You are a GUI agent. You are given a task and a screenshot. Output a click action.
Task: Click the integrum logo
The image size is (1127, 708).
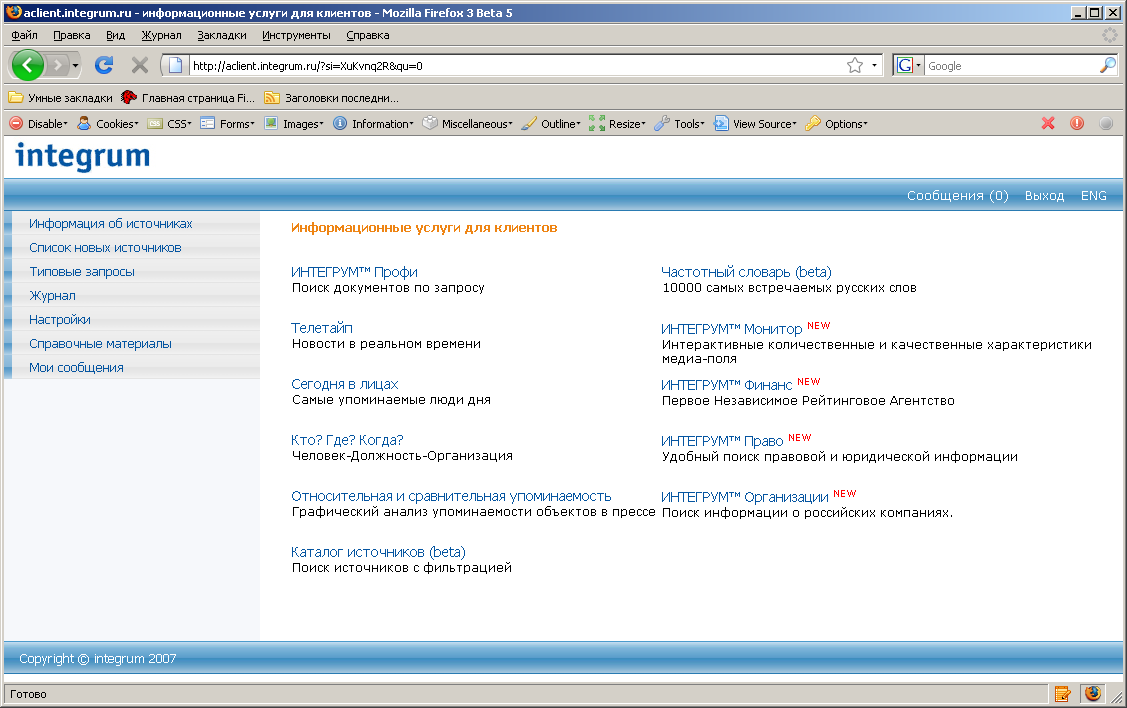(83, 156)
